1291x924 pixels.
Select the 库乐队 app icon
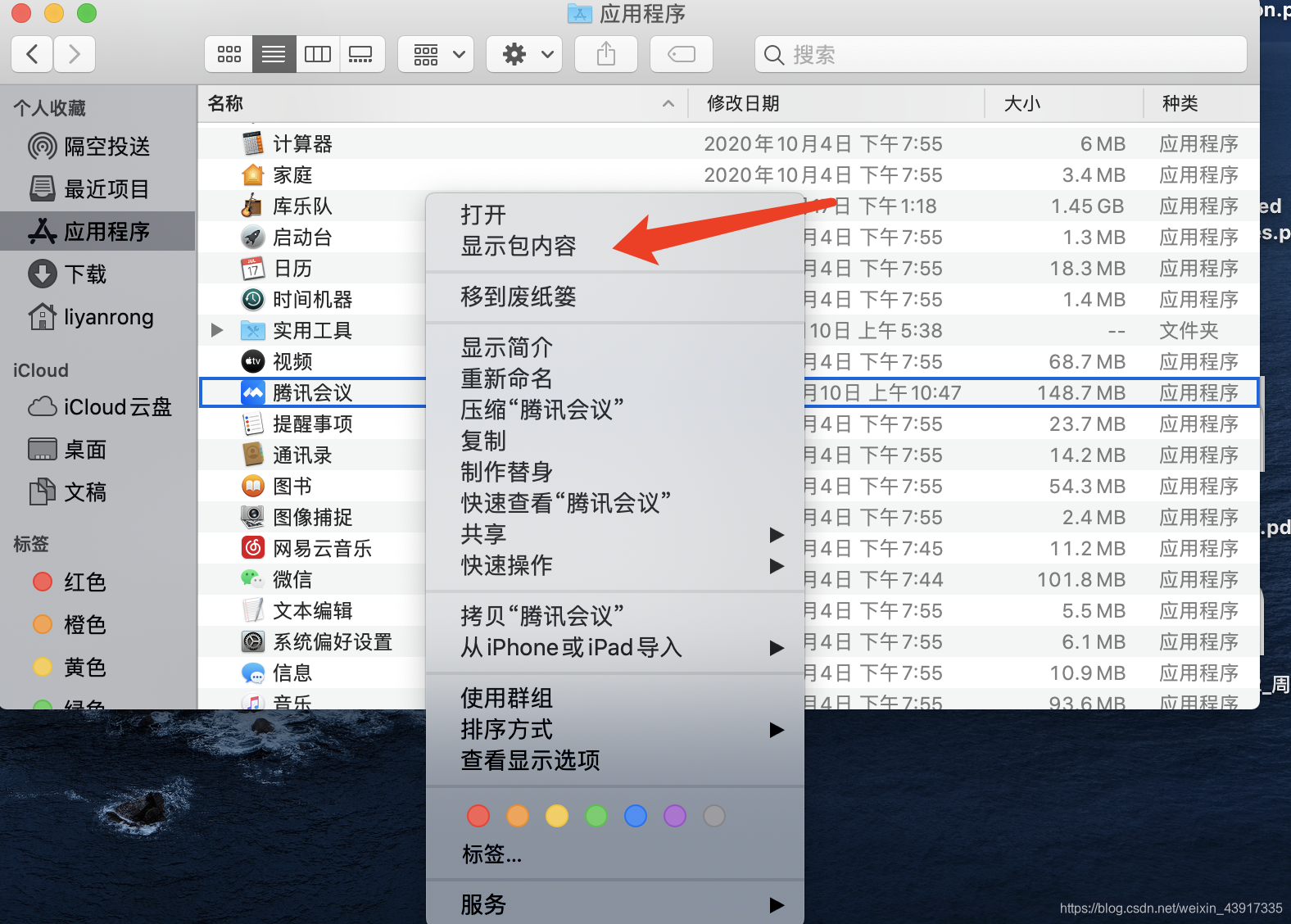(253, 206)
